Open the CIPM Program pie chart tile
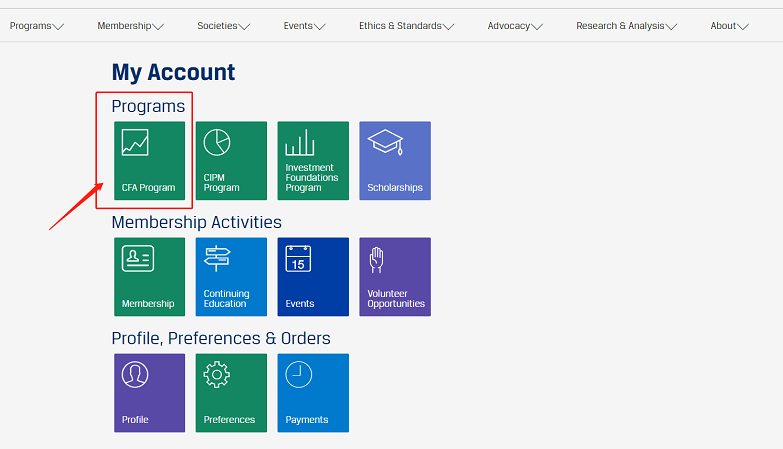Viewport: 783px width, 449px height. click(231, 160)
